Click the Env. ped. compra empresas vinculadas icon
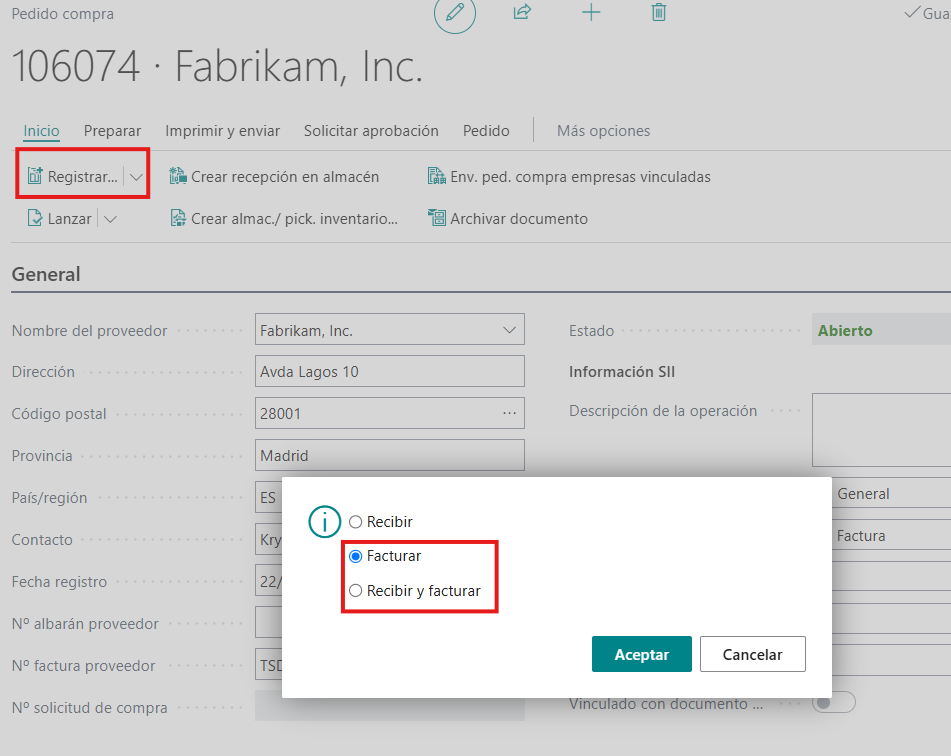This screenshot has width=951, height=756. click(x=437, y=176)
